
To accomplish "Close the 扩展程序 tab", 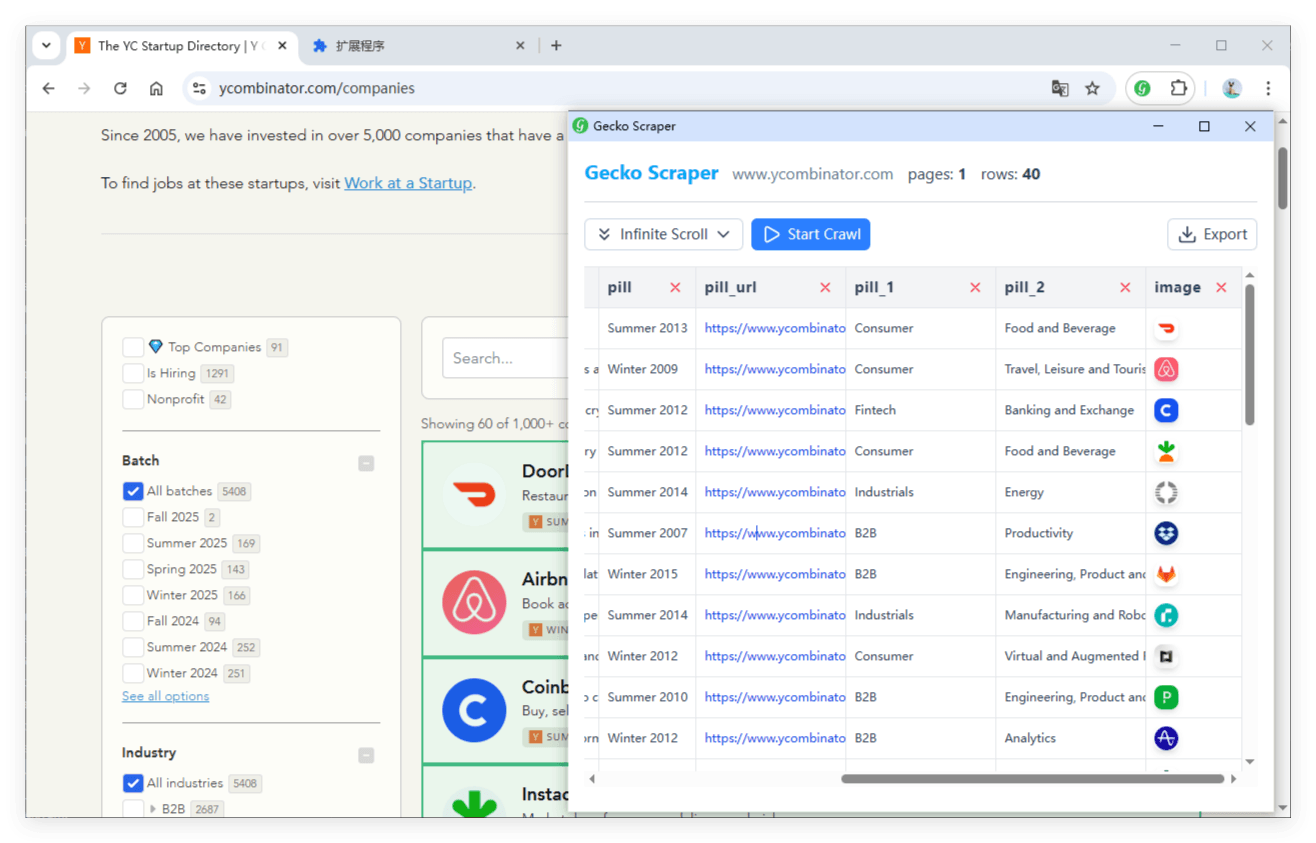I will click(520, 46).
